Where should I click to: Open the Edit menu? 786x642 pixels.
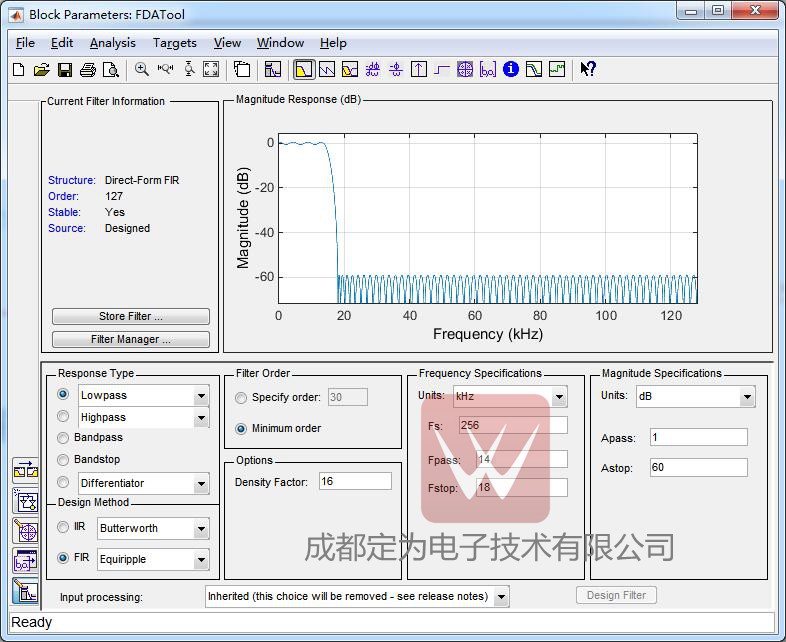pyautogui.click(x=62, y=43)
